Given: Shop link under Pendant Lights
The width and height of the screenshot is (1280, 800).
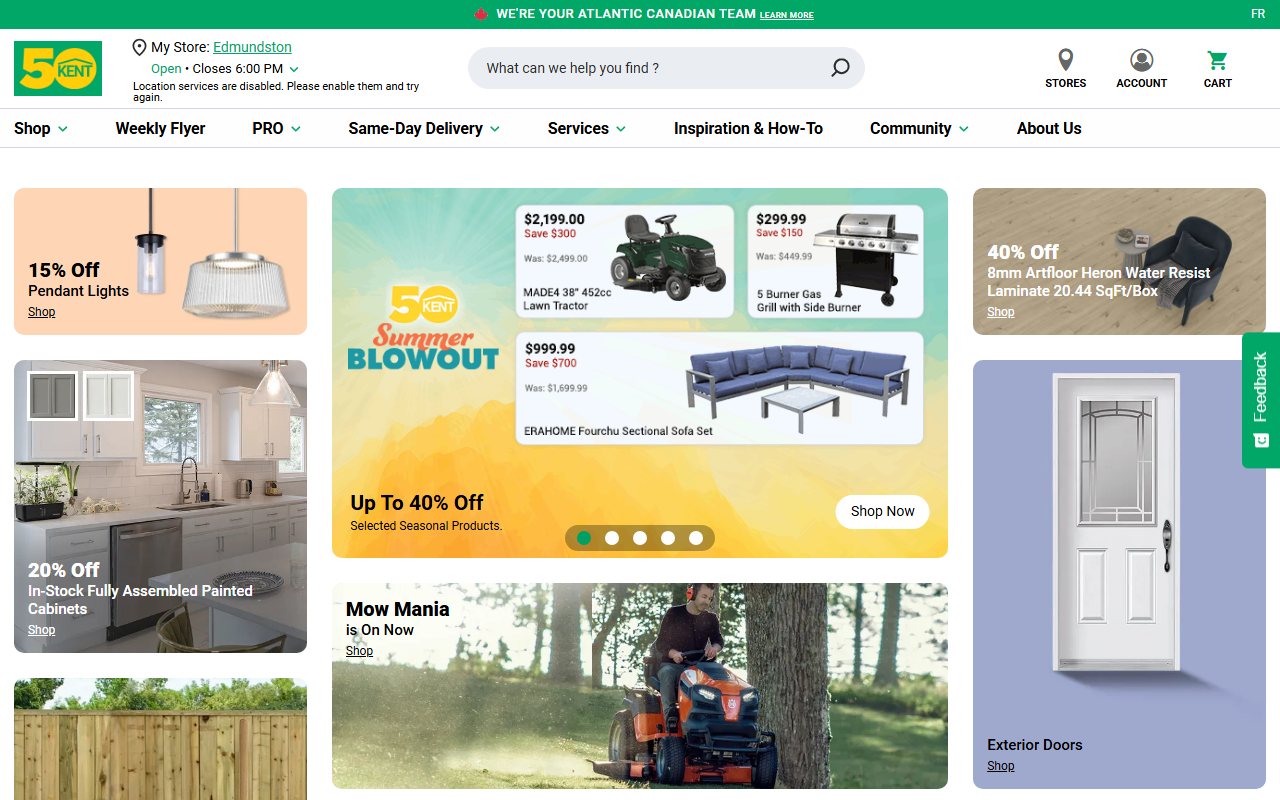Looking at the screenshot, I should click(x=41, y=312).
